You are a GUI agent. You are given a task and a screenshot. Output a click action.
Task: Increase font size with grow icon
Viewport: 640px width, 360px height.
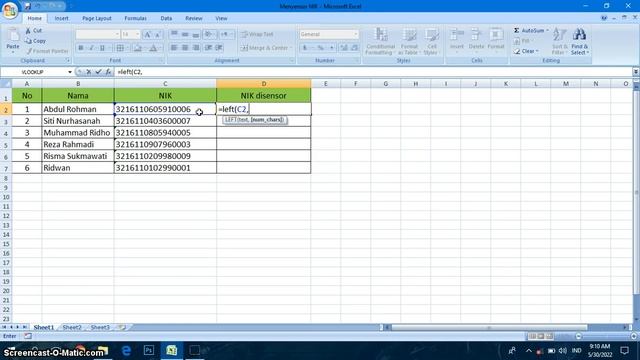pos(147,34)
